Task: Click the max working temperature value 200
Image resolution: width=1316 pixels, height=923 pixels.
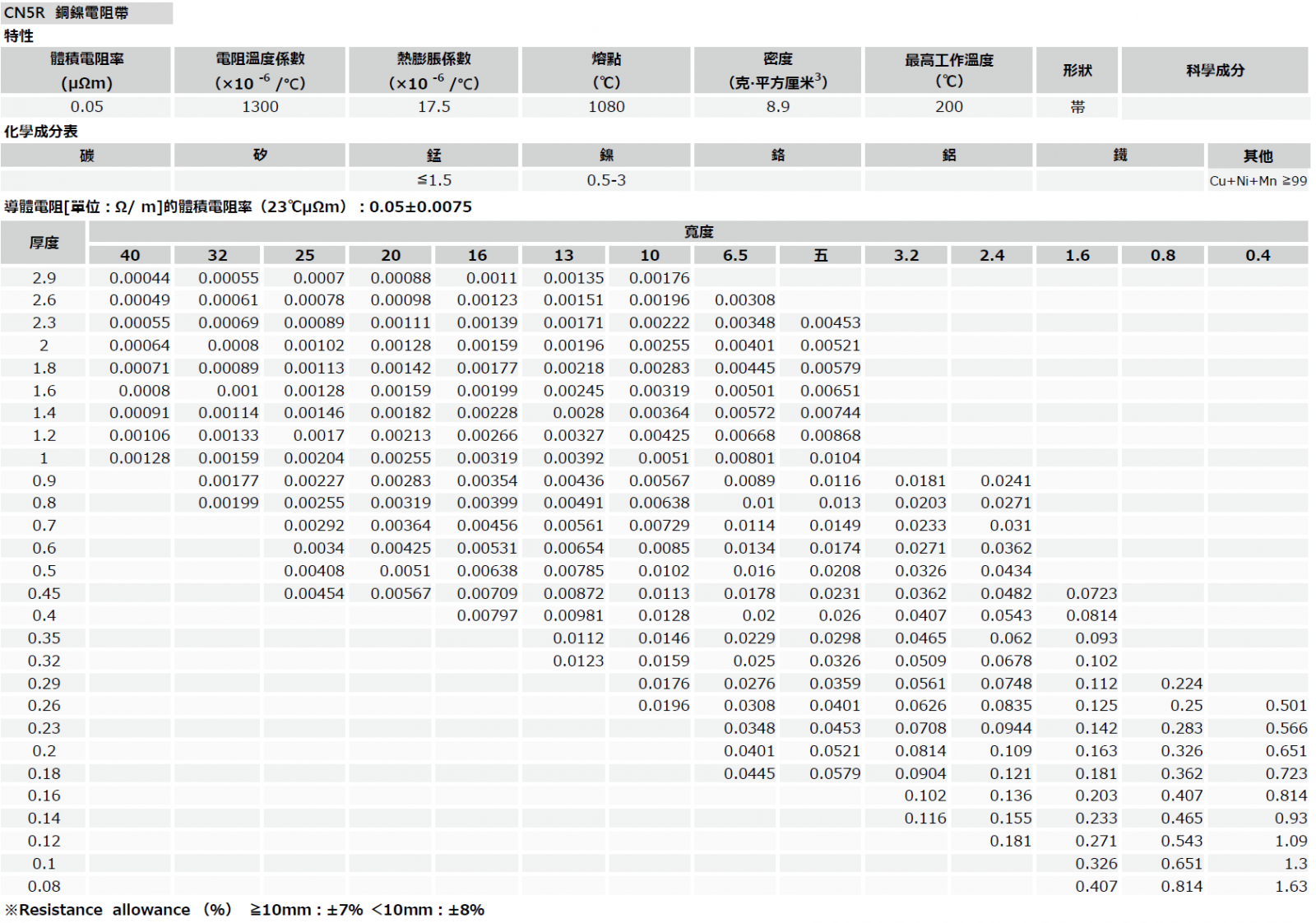Action: [x=948, y=107]
